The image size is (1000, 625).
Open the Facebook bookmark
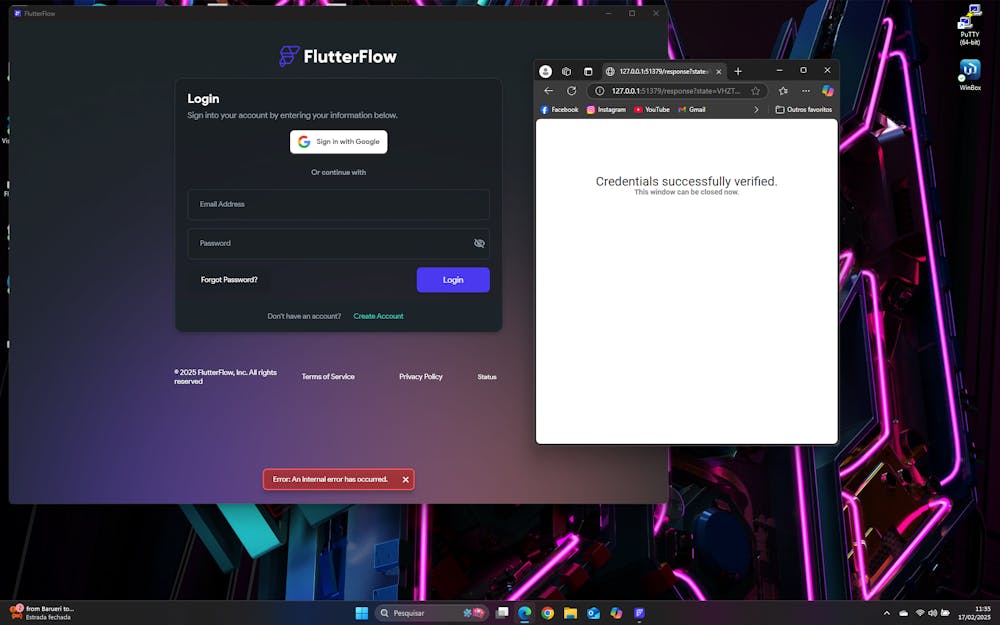(559, 110)
